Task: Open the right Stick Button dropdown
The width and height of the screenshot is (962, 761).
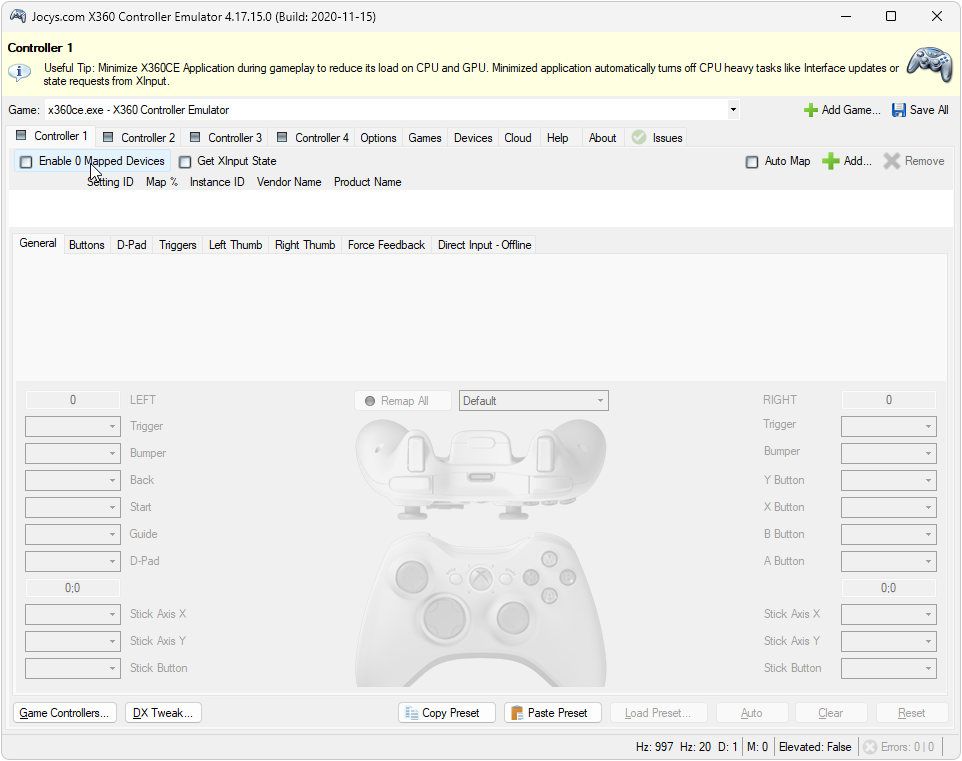Action: (x=889, y=668)
